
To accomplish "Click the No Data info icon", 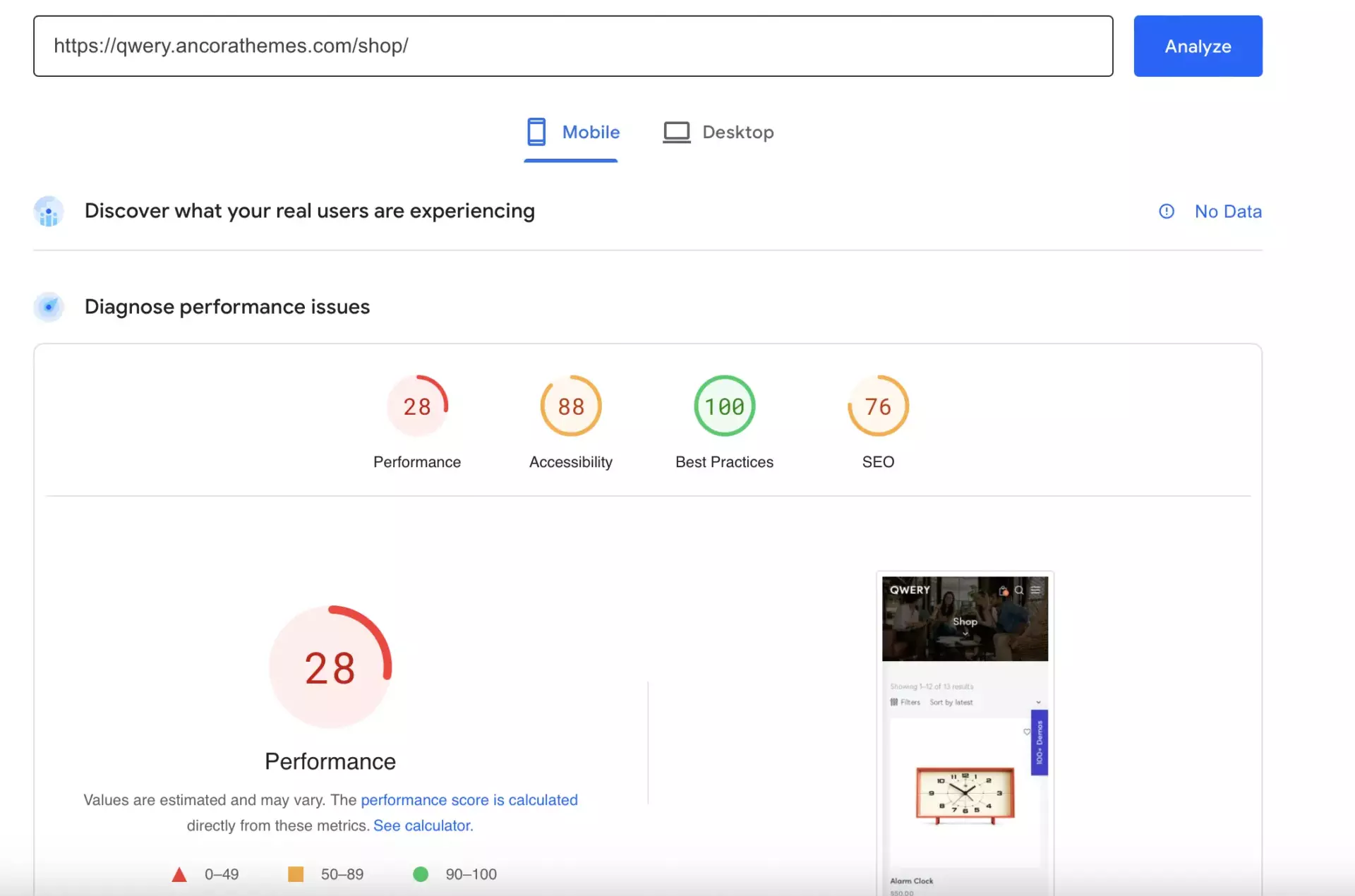I will coord(1167,211).
